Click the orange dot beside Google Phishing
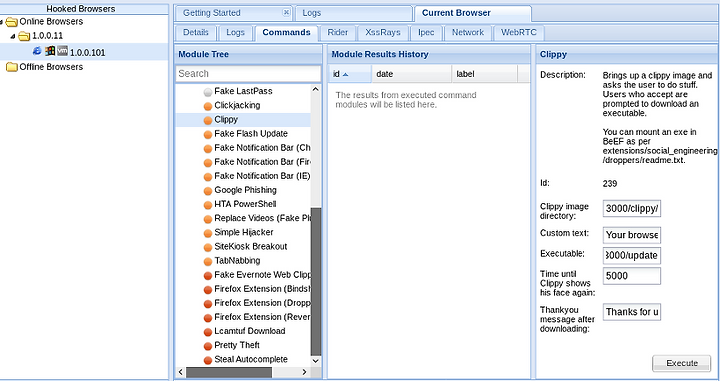This screenshot has width=720, height=381. [x=208, y=191]
